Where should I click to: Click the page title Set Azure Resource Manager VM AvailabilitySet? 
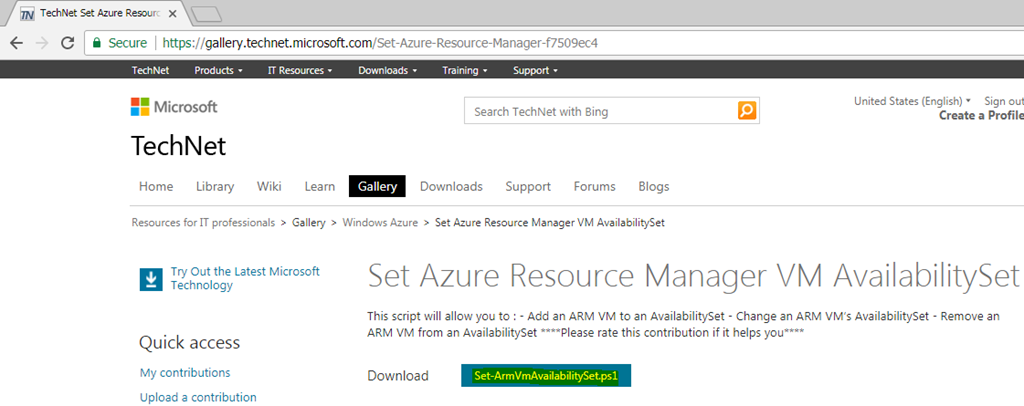pos(694,277)
